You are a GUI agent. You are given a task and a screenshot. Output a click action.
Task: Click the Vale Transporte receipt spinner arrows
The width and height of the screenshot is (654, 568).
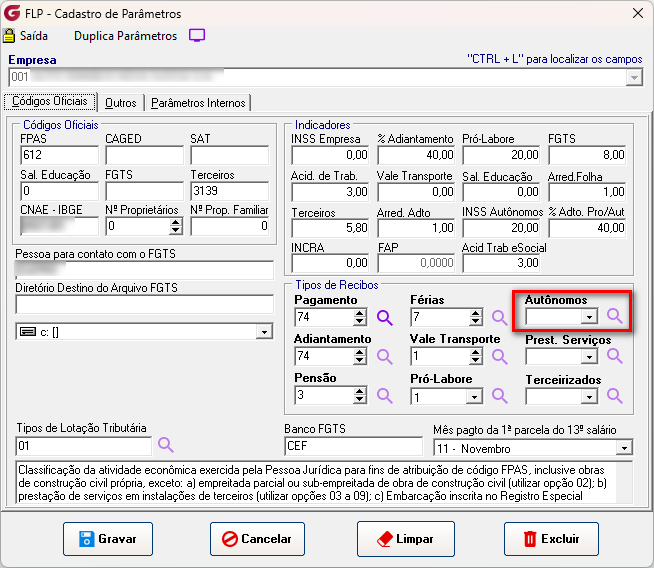click(475, 357)
